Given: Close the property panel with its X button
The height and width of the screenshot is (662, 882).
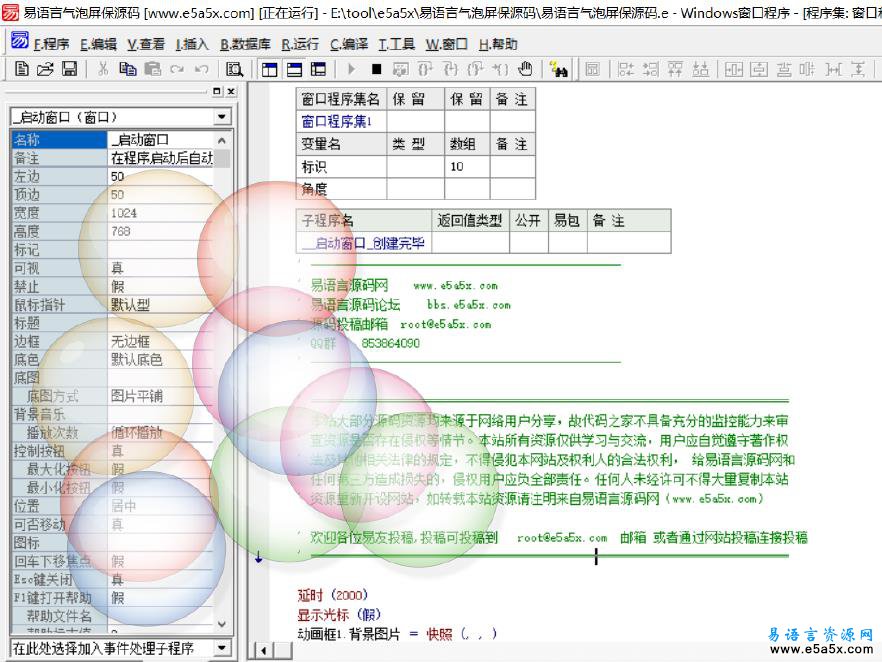Looking at the screenshot, I should coord(231,91).
